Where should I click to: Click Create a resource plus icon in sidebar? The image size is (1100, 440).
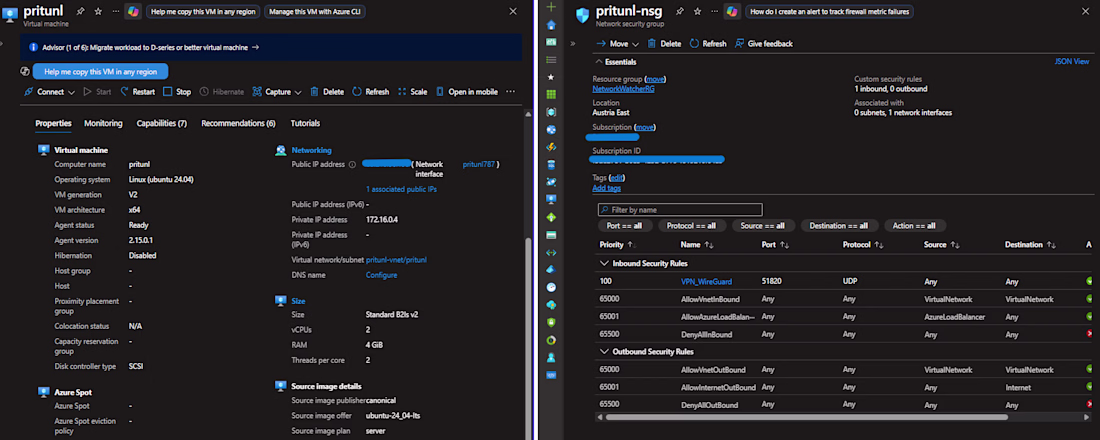click(x=551, y=6)
